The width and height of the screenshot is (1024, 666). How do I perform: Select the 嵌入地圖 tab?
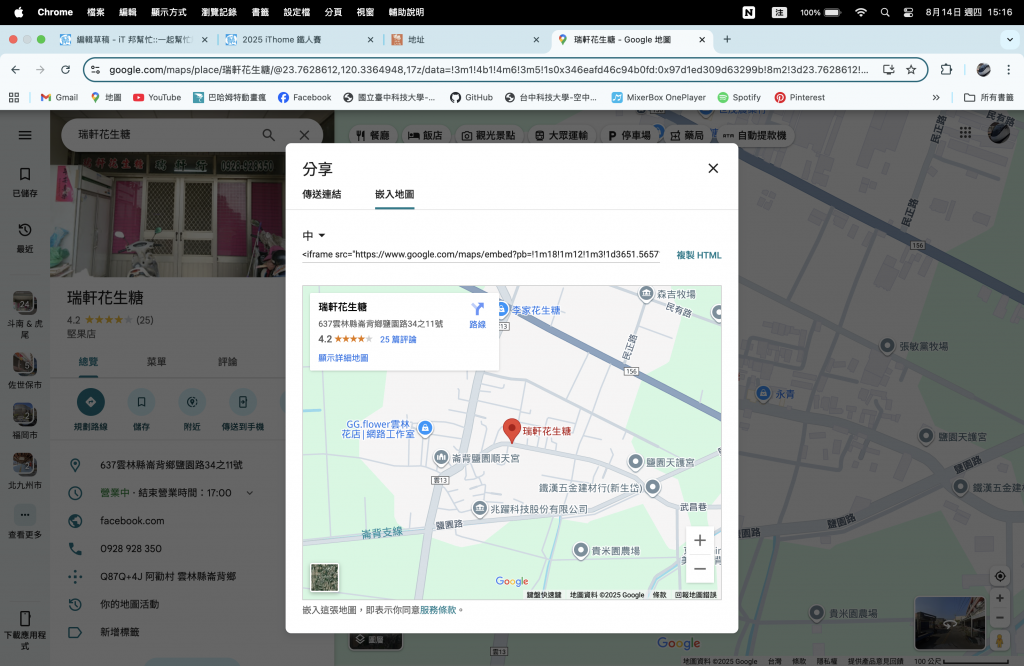pyautogui.click(x=394, y=194)
